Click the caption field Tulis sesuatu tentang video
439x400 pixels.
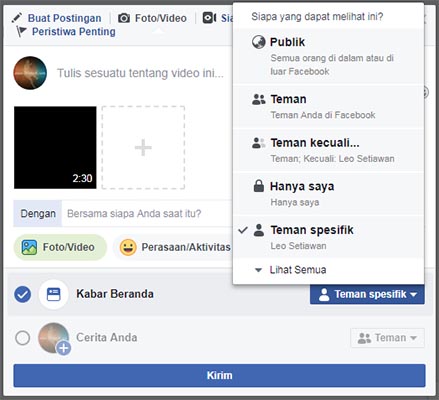click(x=140, y=73)
